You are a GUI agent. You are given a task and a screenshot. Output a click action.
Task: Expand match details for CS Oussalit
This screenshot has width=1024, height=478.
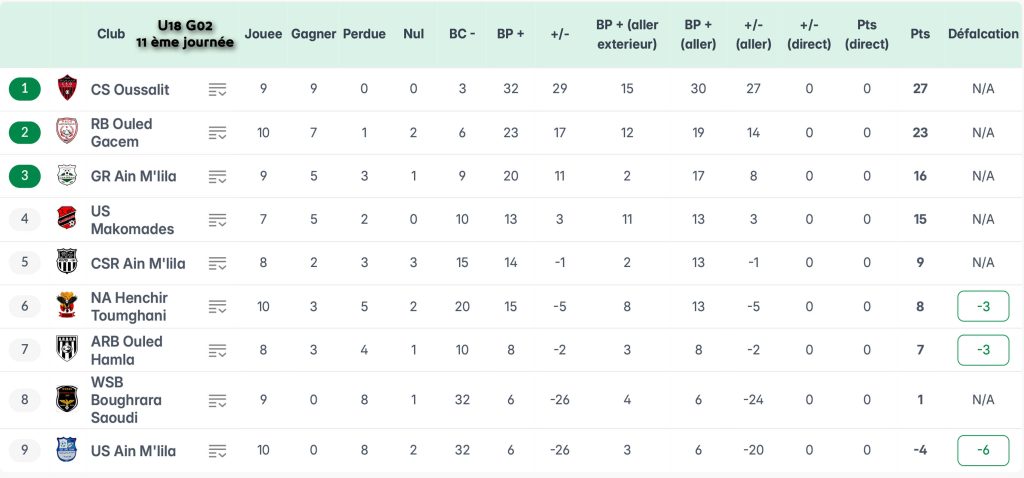tap(218, 89)
